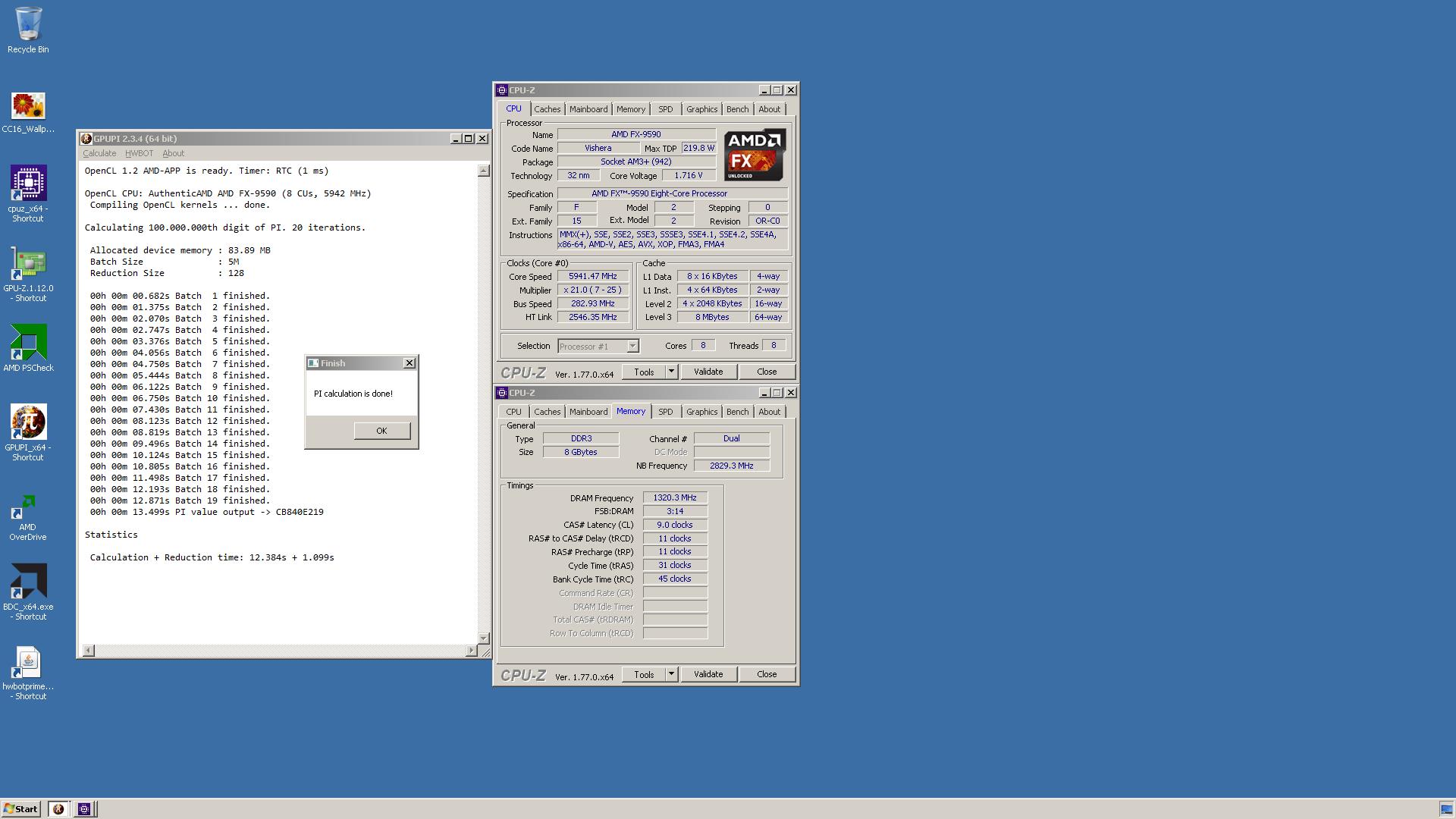Expand Tools dropdown arrow in upper CPU-Z
This screenshot has height=819, width=1456.
pos(671,372)
